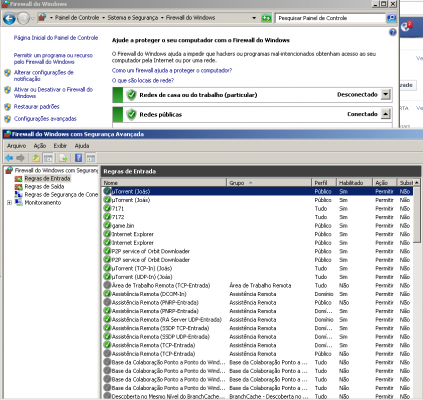Open Ativar ou Desativar o Firewall link

pyautogui.click(x=53, y=93)
